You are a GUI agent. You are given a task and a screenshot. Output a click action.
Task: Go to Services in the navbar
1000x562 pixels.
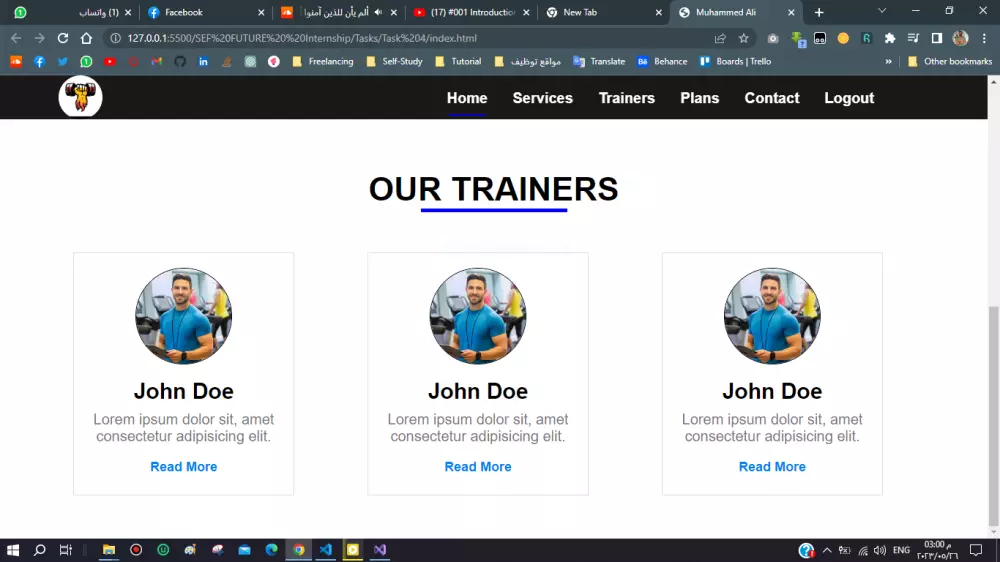coord(543,98)
